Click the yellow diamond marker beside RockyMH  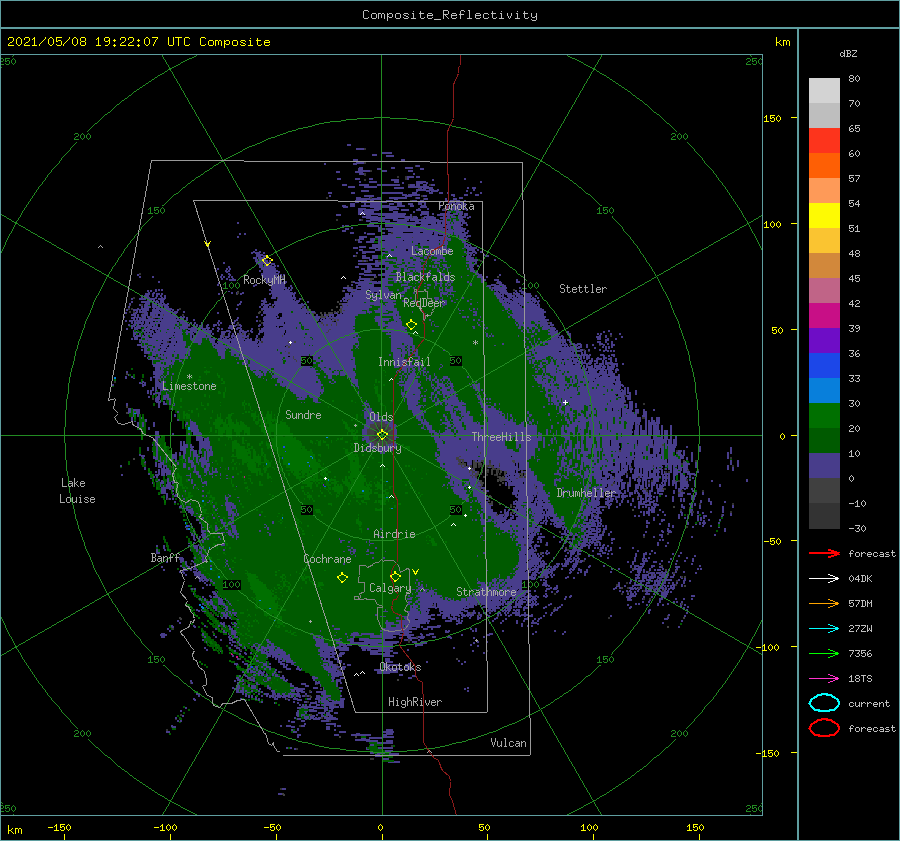pyautogui.click(x=267, y=261)
